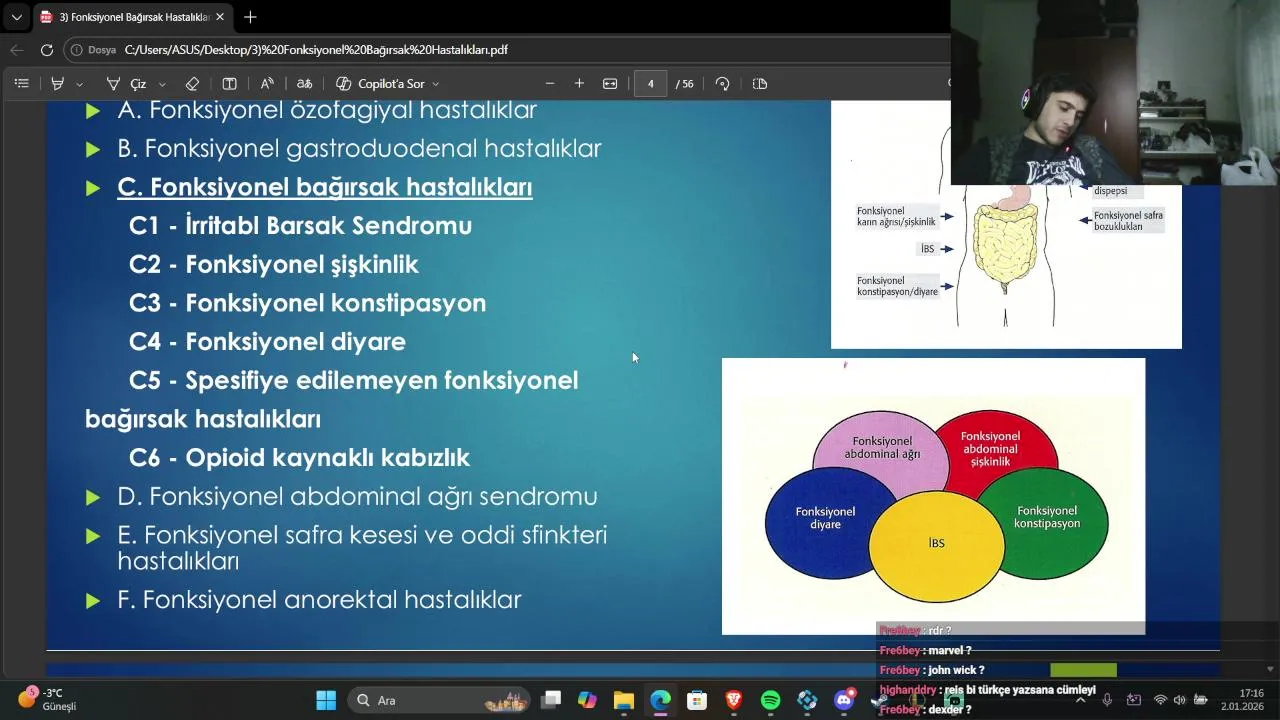This screenshot has height=720, width=1280.
Task: Click 'F. Fonksiyonel anorektal hastalıklar' line
Action: (x=319, y=600)
